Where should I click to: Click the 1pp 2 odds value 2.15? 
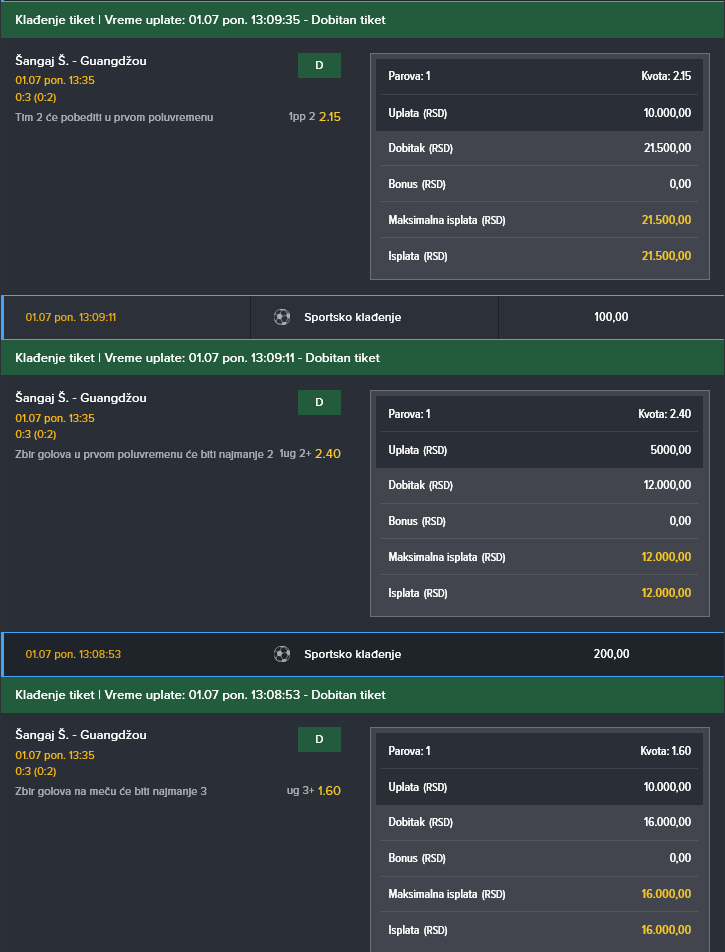[x=330, y=117]
